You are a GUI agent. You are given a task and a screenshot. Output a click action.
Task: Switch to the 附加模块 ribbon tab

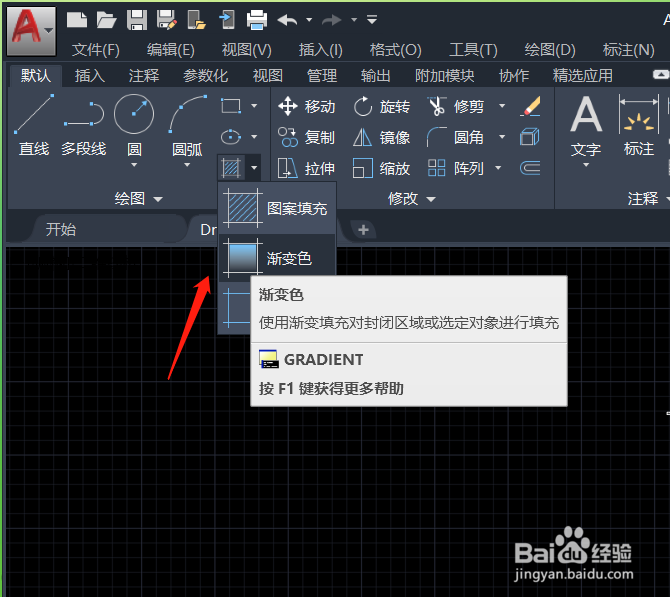click(x=445, y=76)
